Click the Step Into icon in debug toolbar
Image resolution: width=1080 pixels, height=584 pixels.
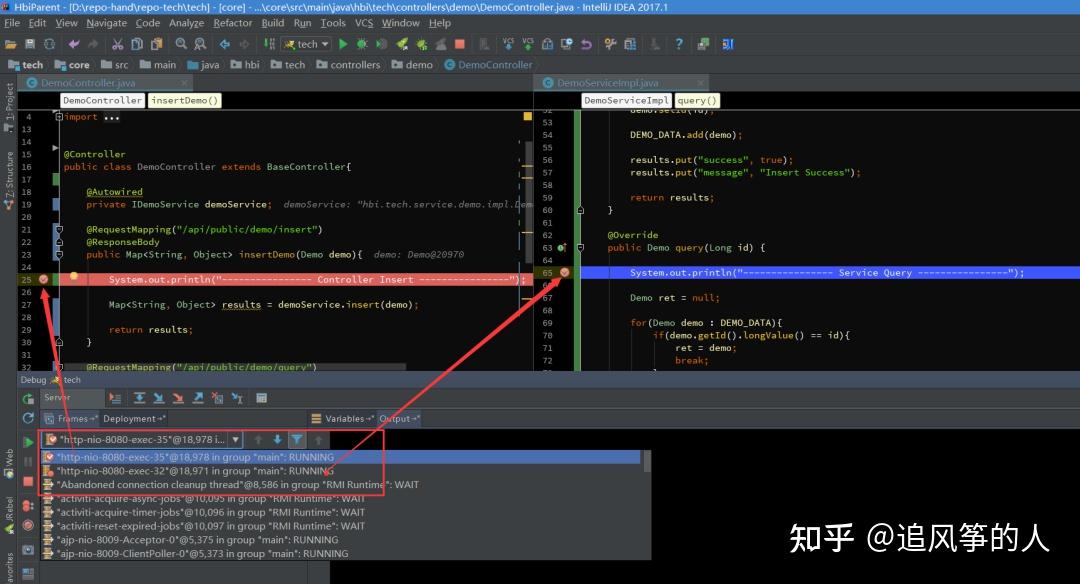158,398
